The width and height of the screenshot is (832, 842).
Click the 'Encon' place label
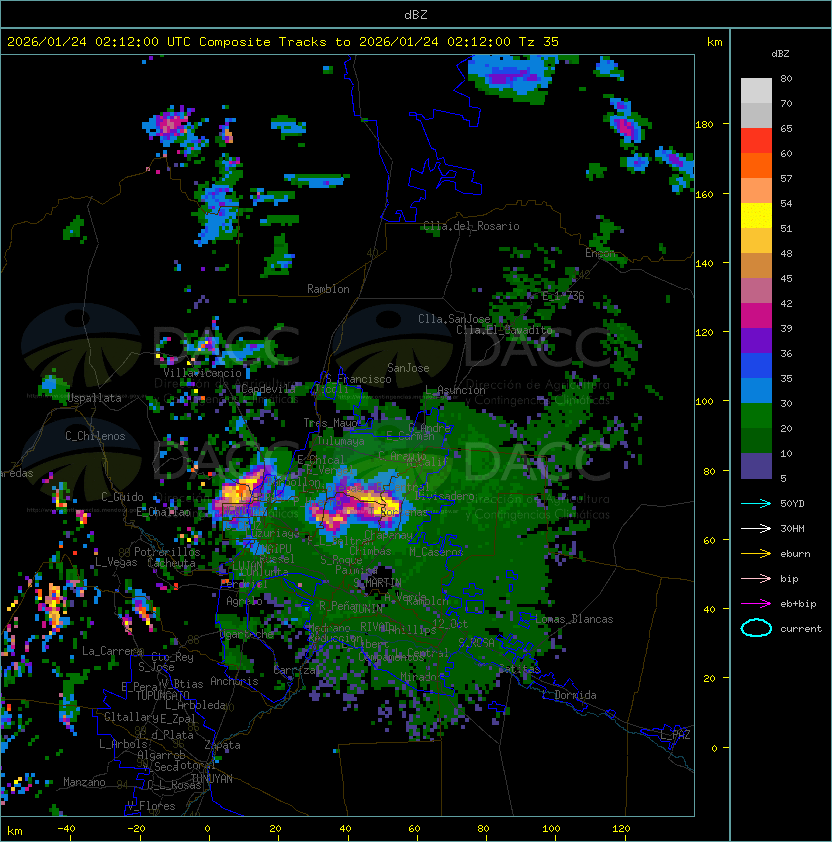(x=601, y=253)
